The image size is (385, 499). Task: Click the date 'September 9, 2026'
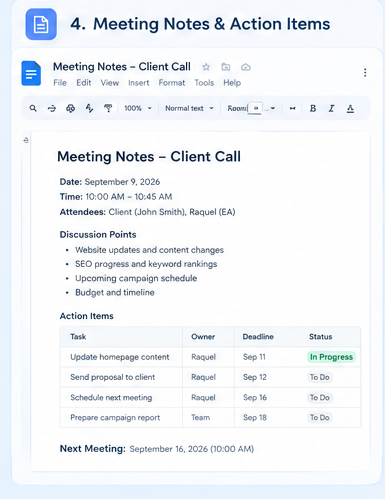(x=122, y=182)
